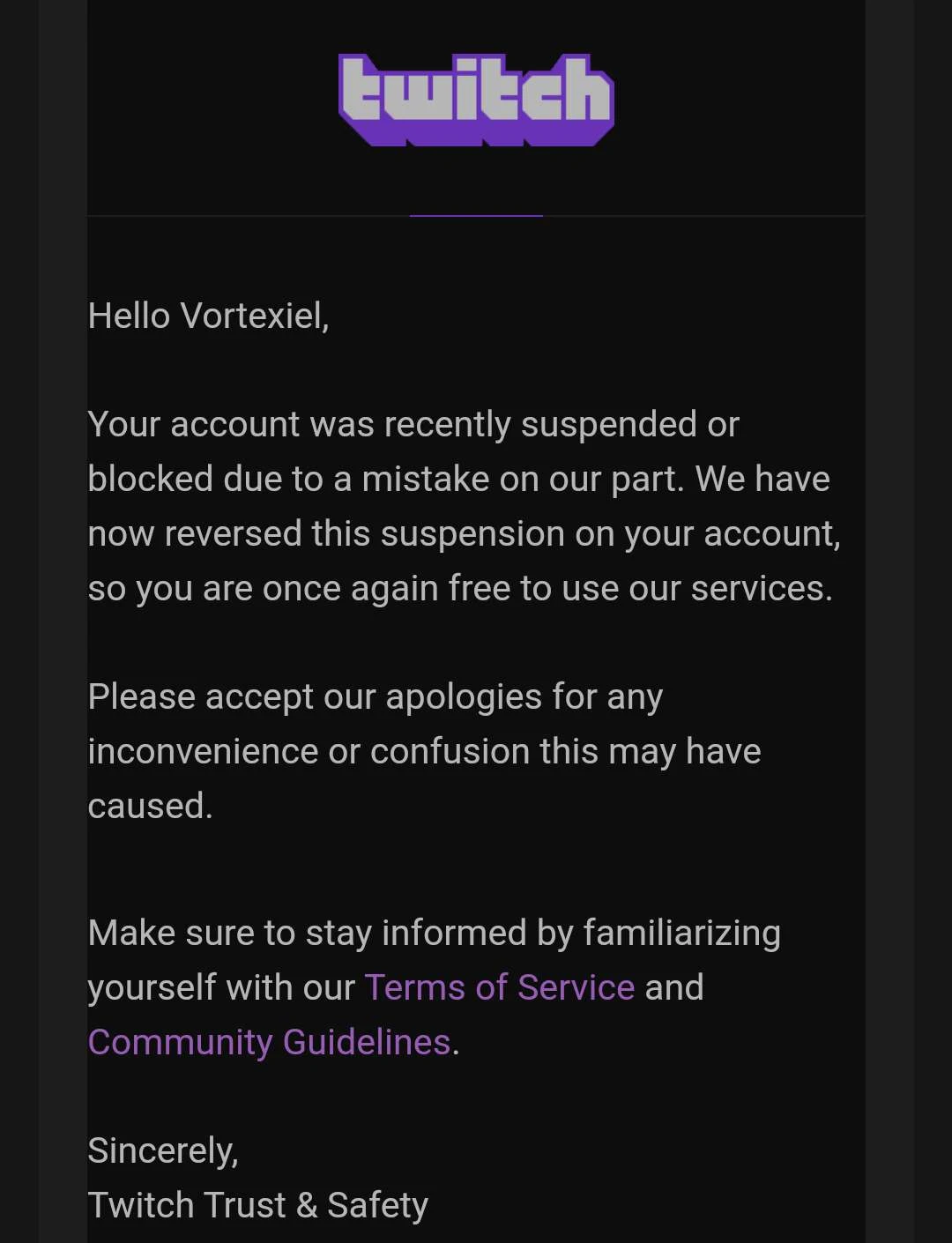Click the "Twitch Trust & Safety" signature

(x=258, y=1205)
